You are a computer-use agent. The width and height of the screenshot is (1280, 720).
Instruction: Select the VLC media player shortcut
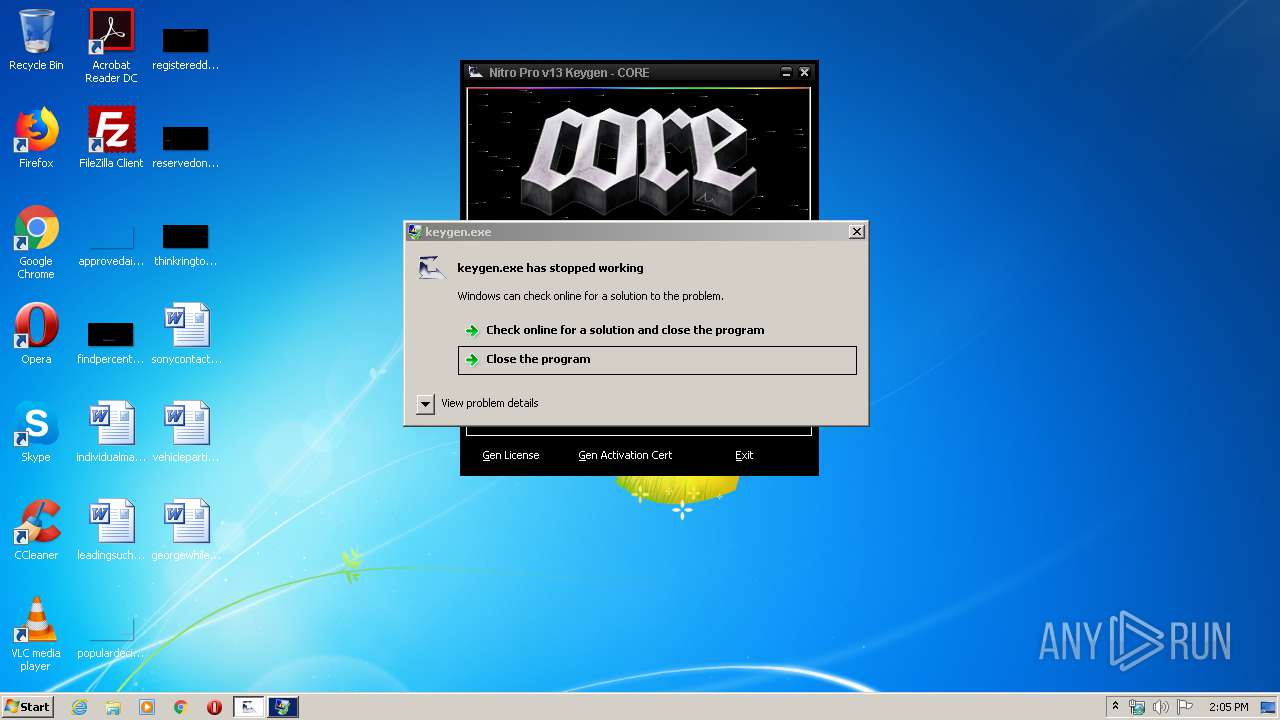(36, 634)
